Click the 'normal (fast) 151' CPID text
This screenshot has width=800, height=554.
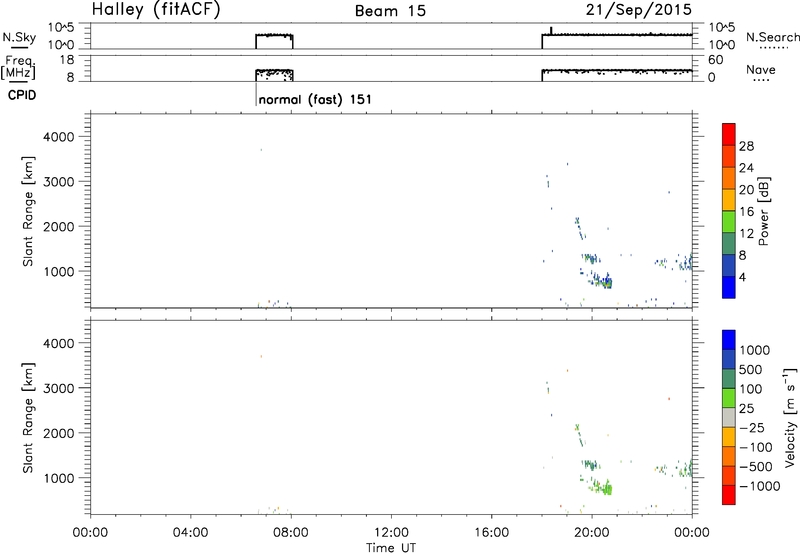point(315,99)
